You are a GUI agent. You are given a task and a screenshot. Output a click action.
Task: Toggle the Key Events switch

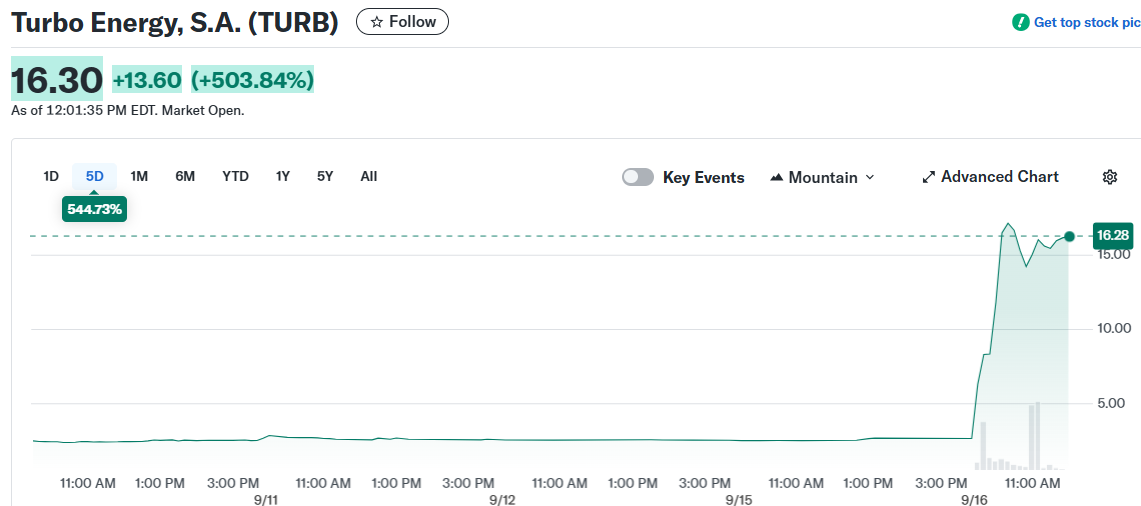(637, 178)
